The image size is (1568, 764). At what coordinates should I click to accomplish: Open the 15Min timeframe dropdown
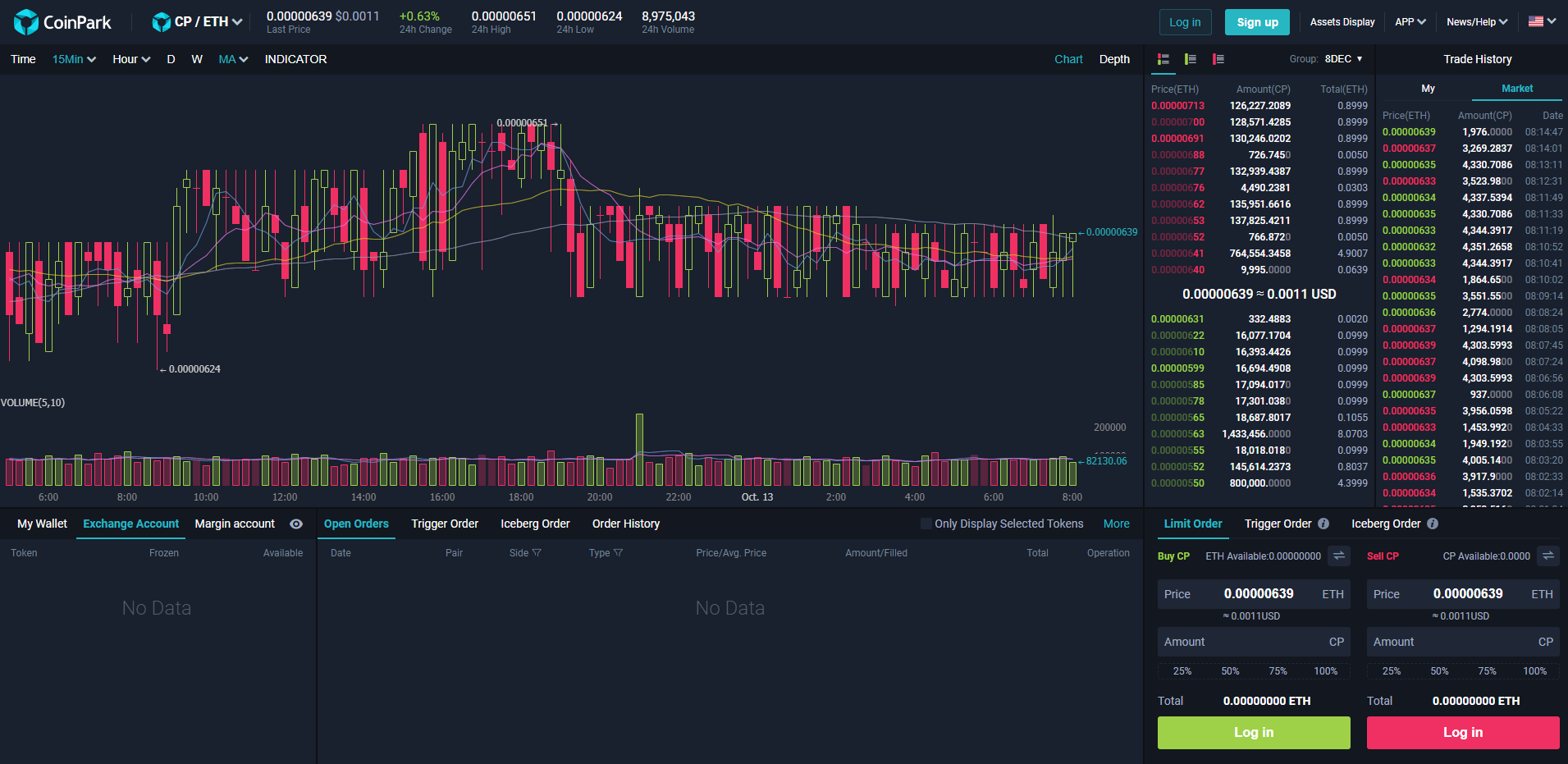coord(73,58)
